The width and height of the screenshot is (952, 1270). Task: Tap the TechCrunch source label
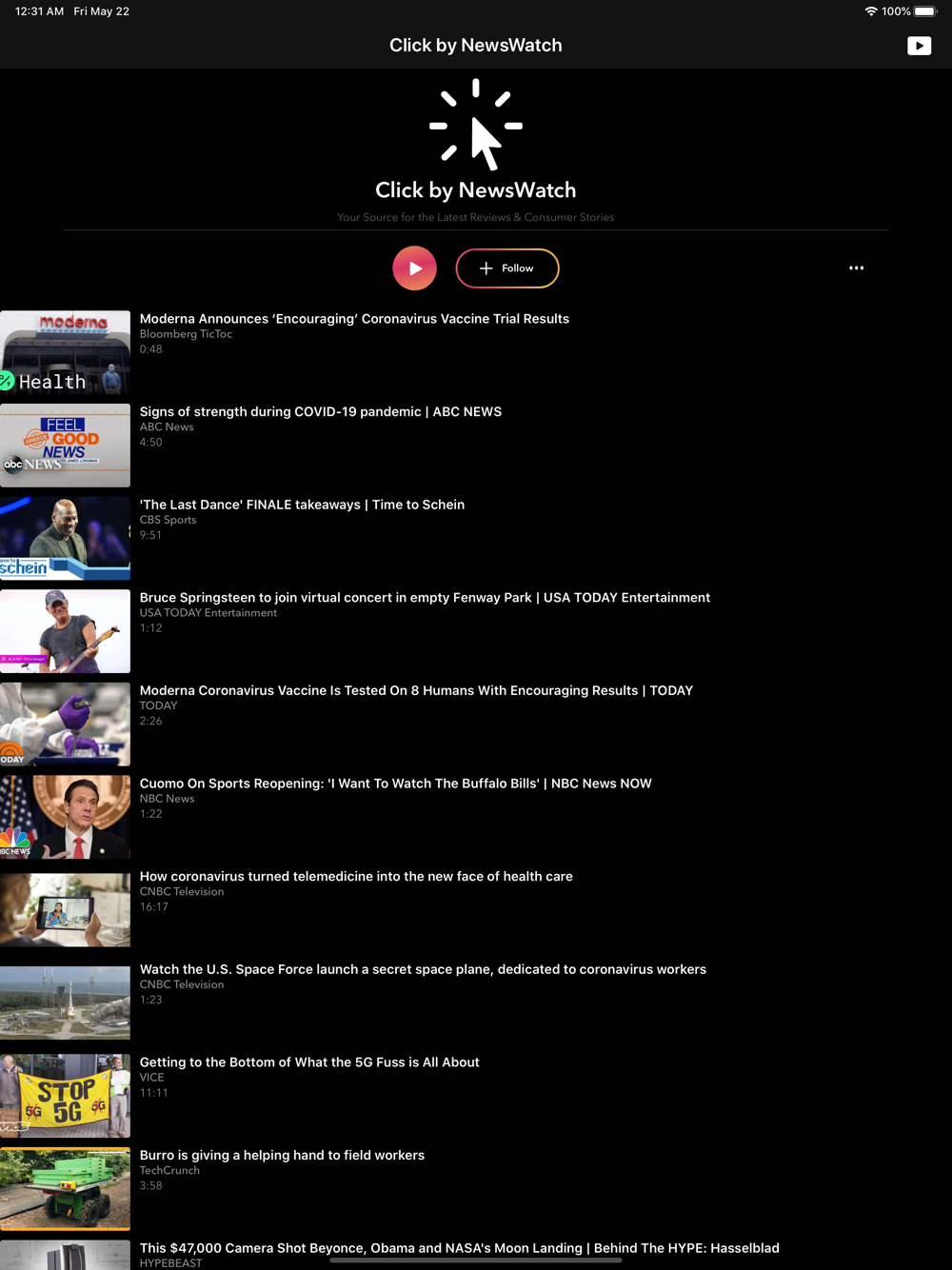169,1171
